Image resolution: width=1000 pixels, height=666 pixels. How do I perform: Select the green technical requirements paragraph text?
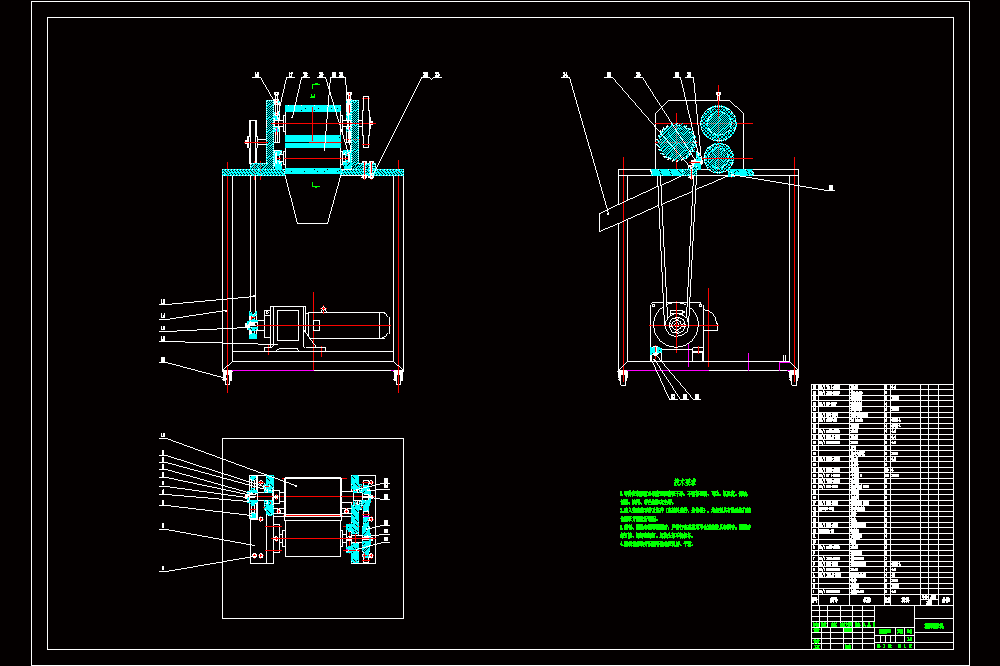685,519
